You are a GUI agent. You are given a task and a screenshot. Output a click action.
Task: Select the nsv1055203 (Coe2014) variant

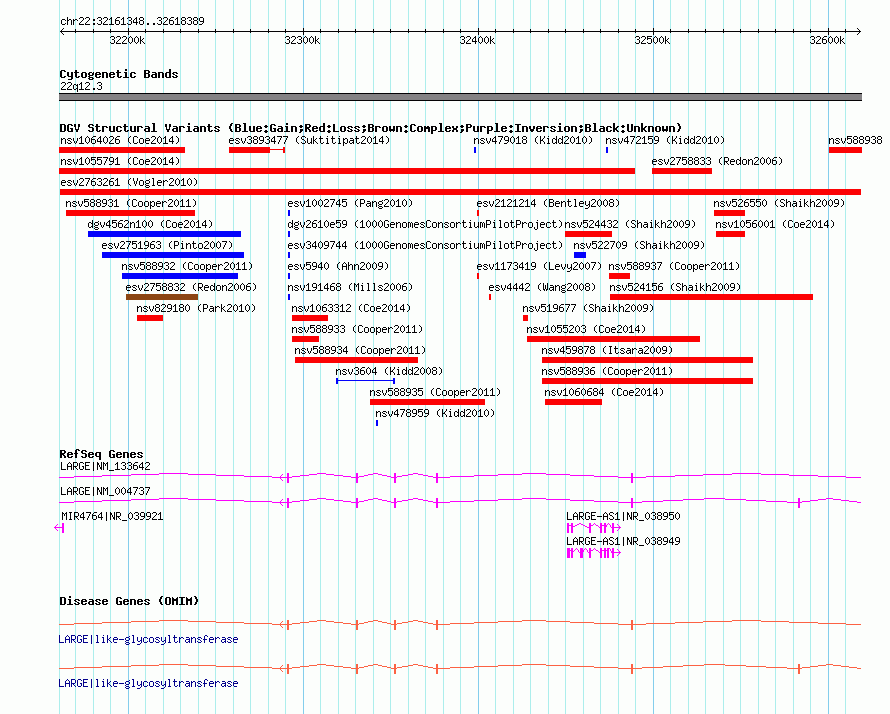586,329
